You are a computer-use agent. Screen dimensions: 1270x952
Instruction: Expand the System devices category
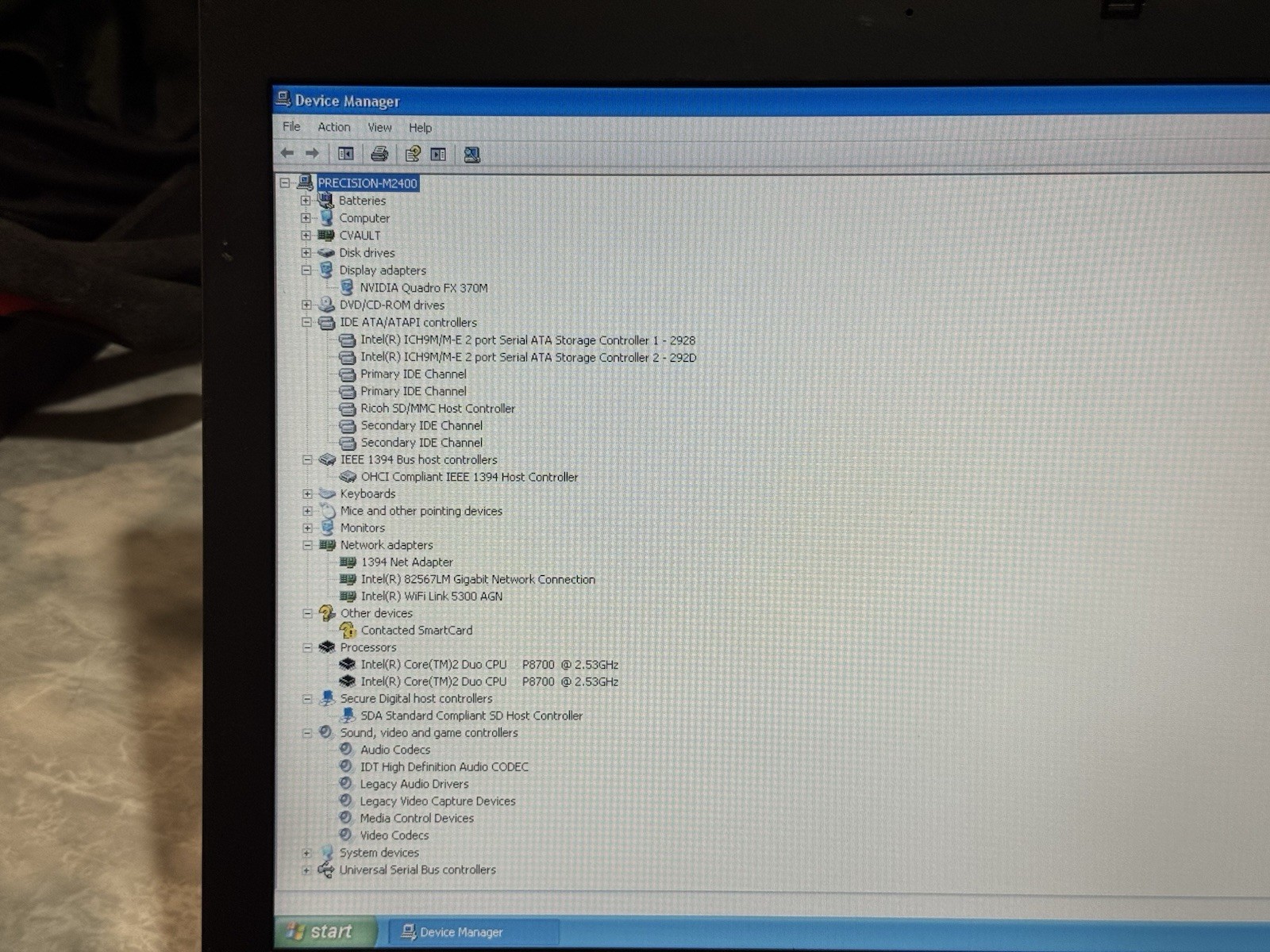(306, 853)
